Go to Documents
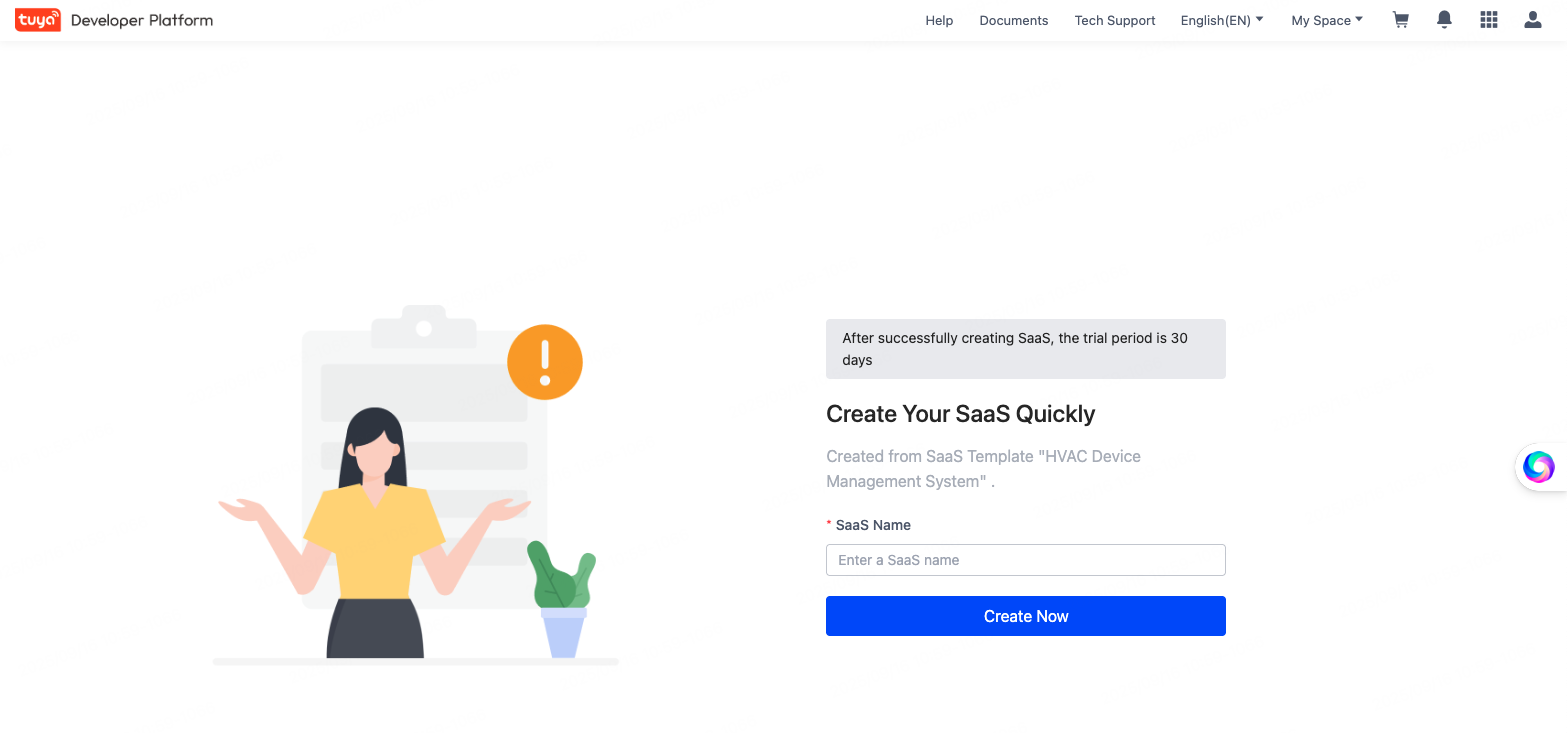This screenshot has width=1567, height=733. coord(1013,19)
